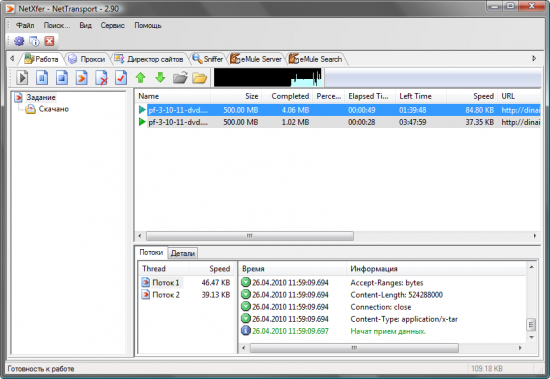The width and height of the screenshot is (550, 379).
Task: Click the Информация column header
Action: pyautogui.click(x=436, y=269)
